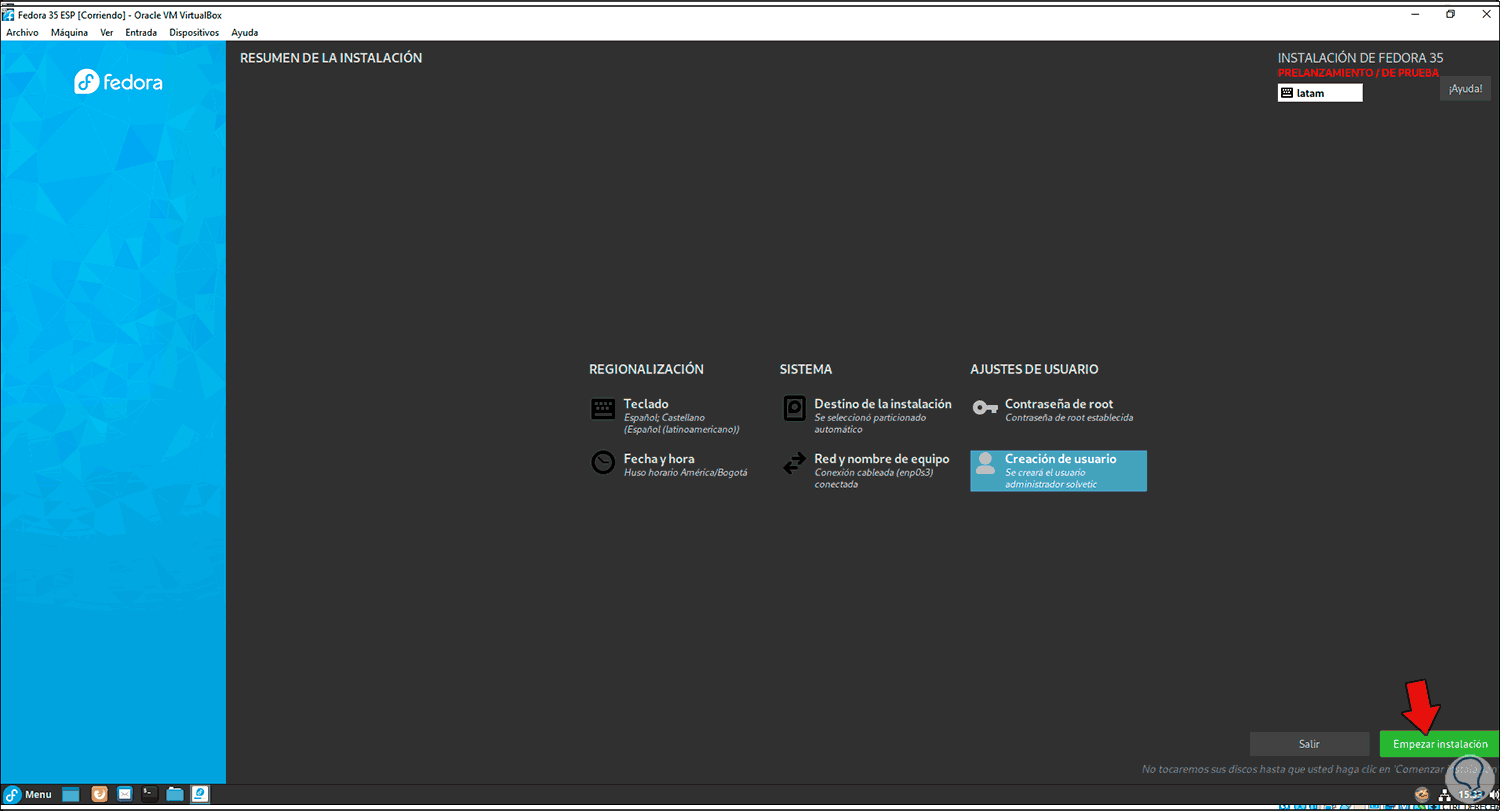This screenshot has width=1500, height=811.
Task: Open the Archivo menu
Action: point(22,32)
